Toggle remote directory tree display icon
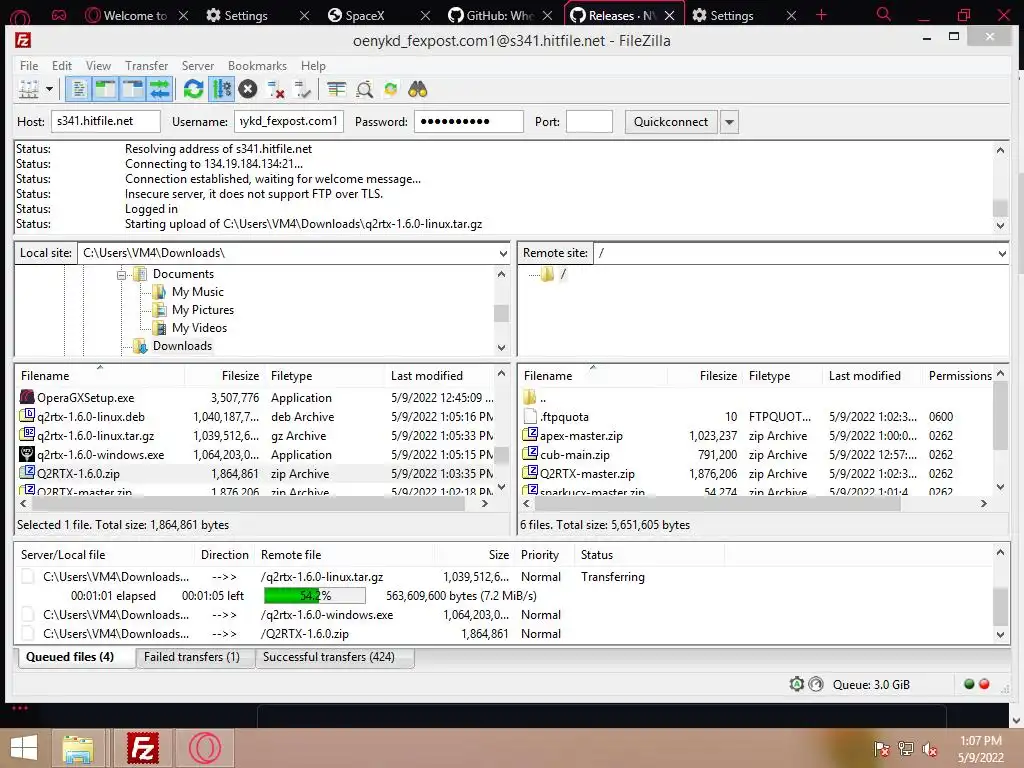Screen dimensions: 1024x768 pos(133,89)
